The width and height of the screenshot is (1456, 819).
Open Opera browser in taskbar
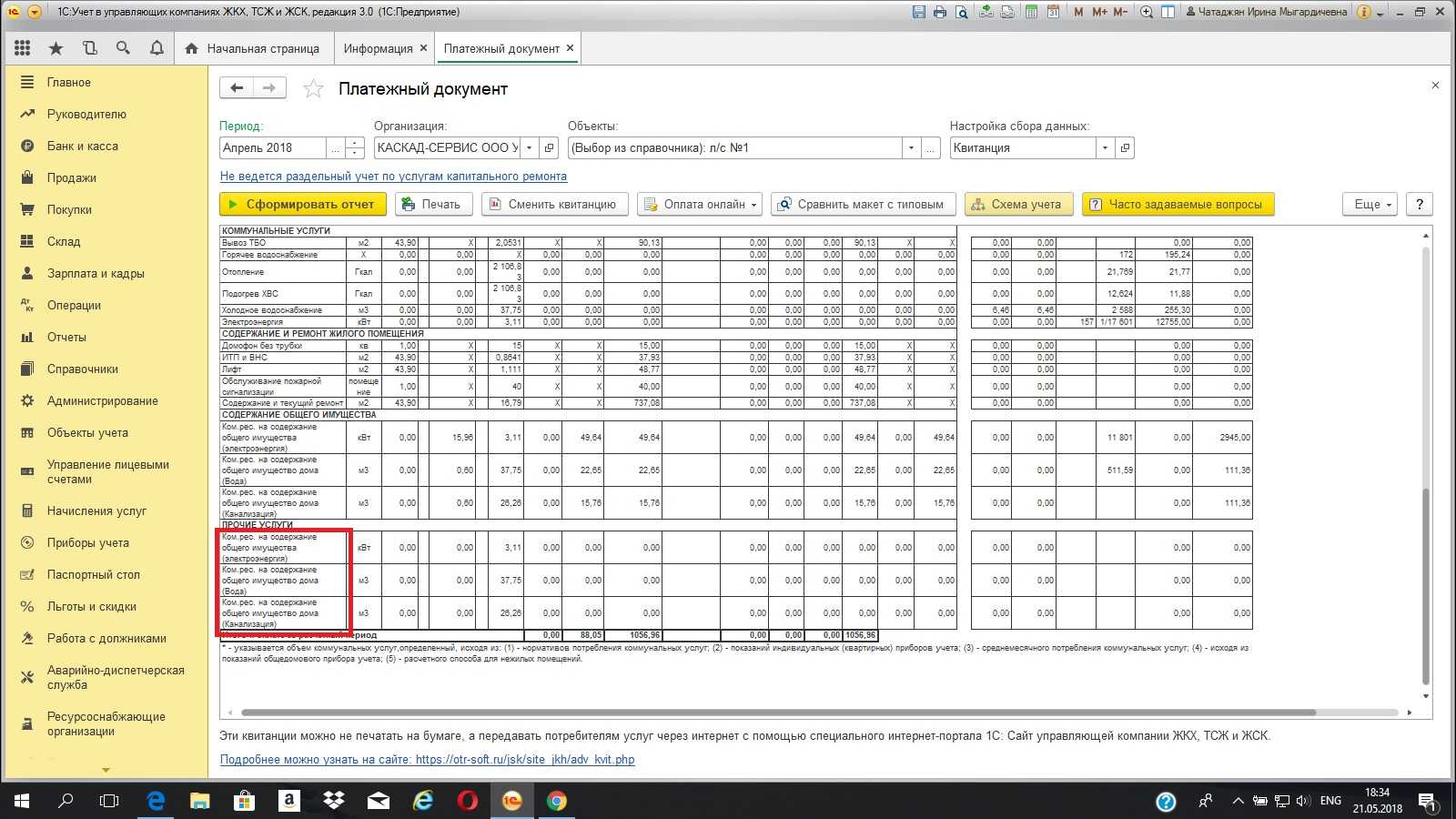[x=468, y=801]
